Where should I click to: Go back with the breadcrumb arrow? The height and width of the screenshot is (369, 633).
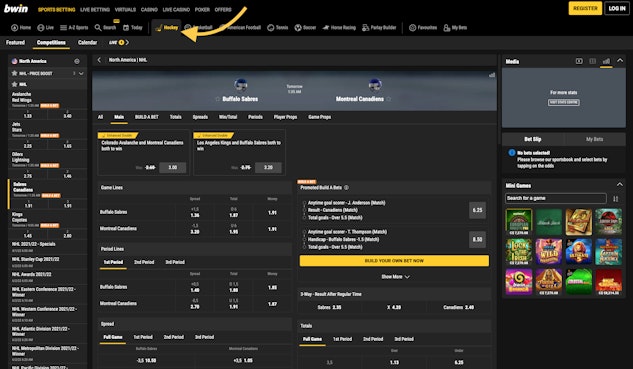(99, 60)
